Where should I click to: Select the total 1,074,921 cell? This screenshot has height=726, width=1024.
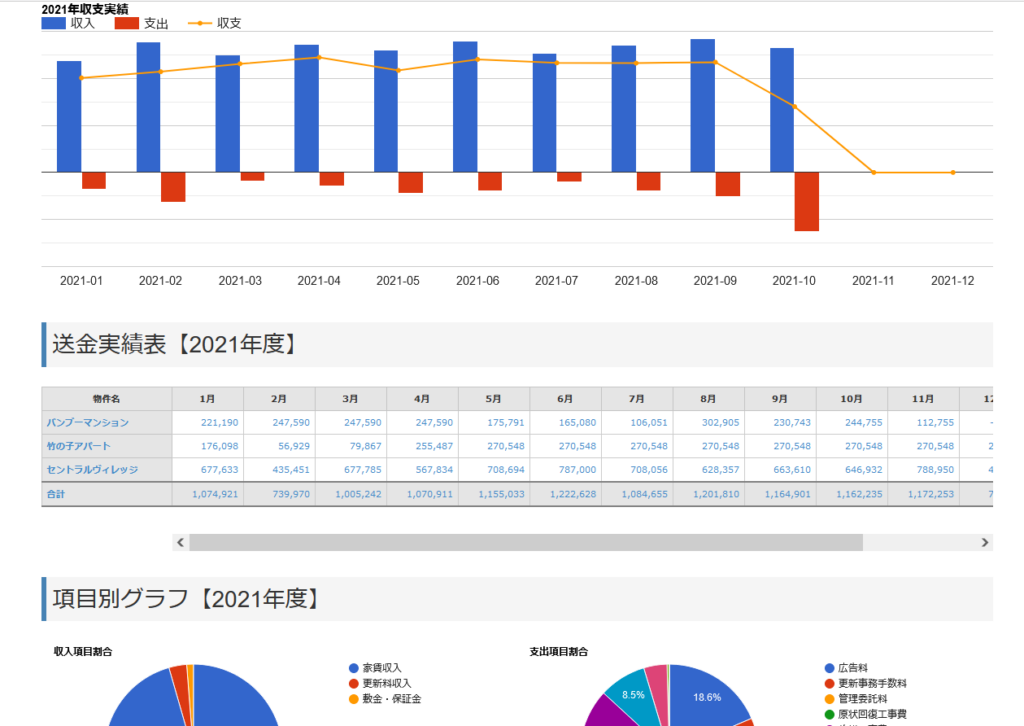point(215,494)
